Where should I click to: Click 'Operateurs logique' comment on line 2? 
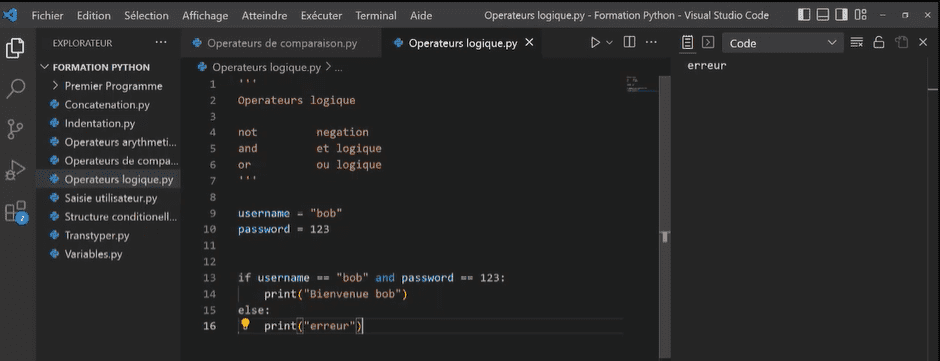(297, 100)
